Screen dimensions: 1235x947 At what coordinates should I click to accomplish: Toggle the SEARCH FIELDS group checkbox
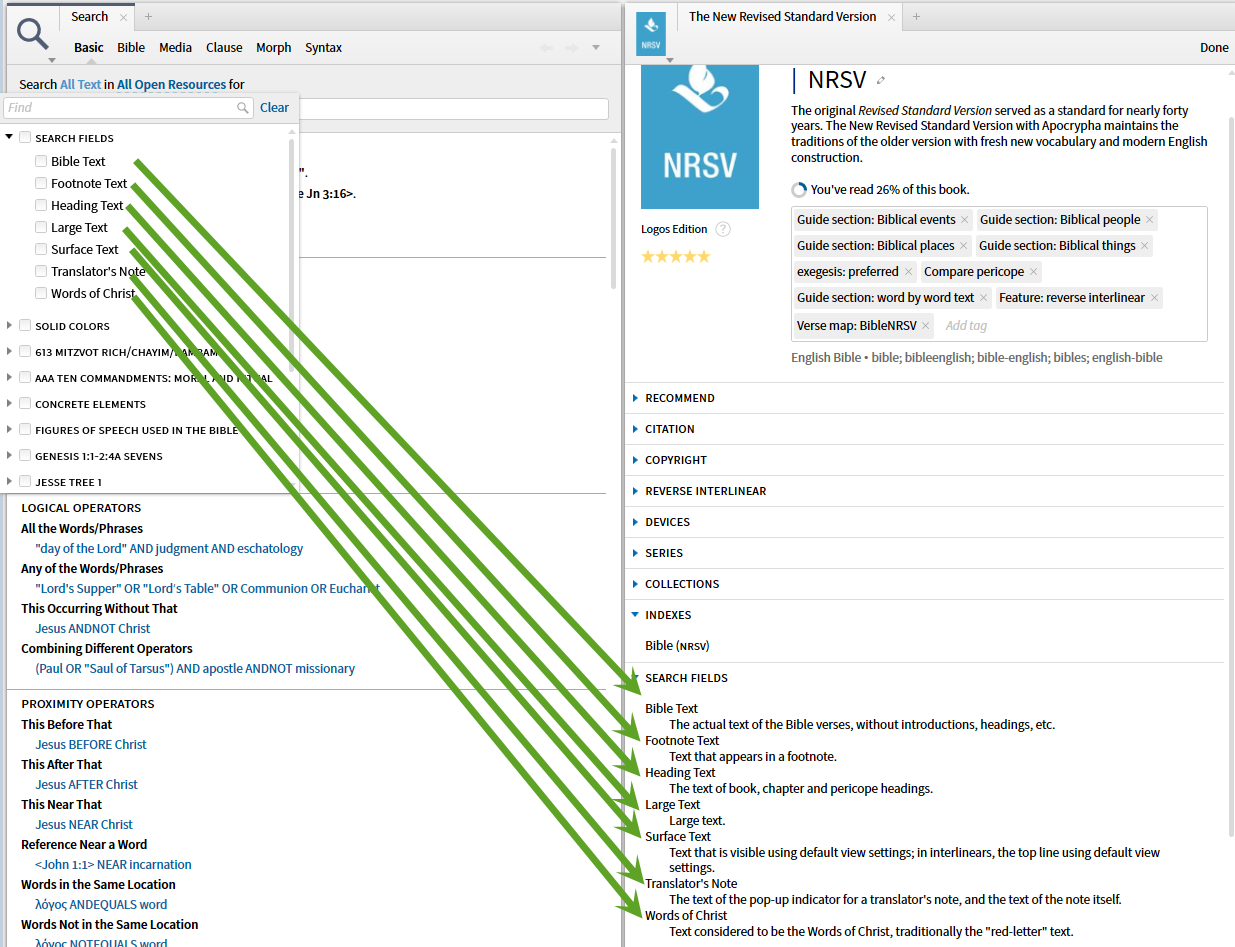coord(25,138)
